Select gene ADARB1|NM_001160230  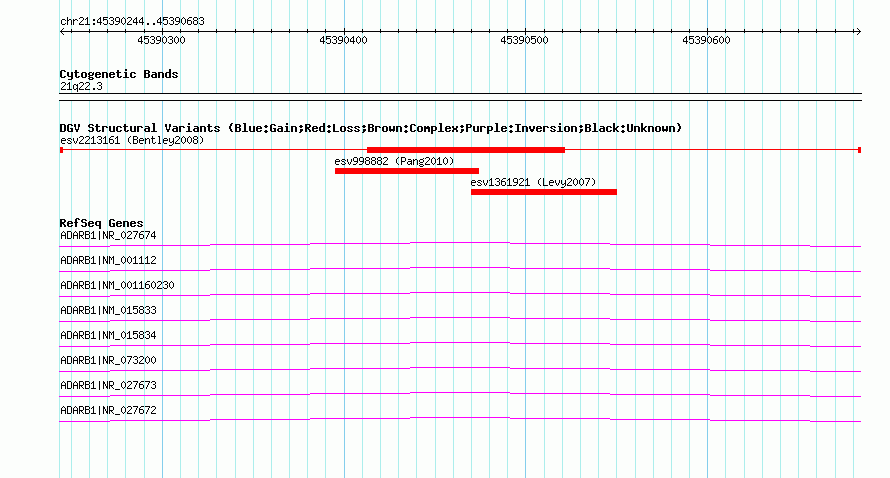coord(117,285)
